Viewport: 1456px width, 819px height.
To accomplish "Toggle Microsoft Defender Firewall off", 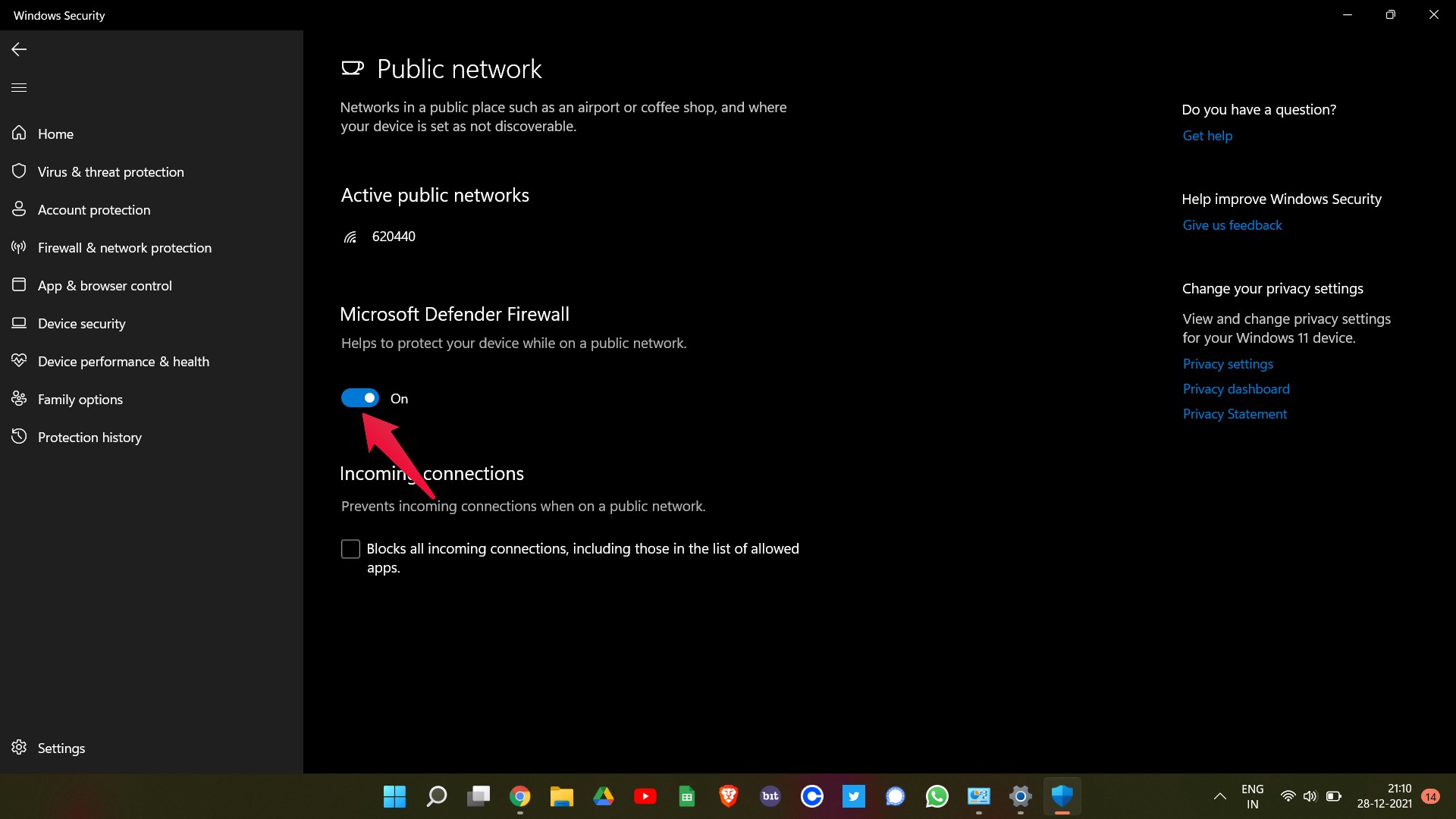I will (360, 398).
